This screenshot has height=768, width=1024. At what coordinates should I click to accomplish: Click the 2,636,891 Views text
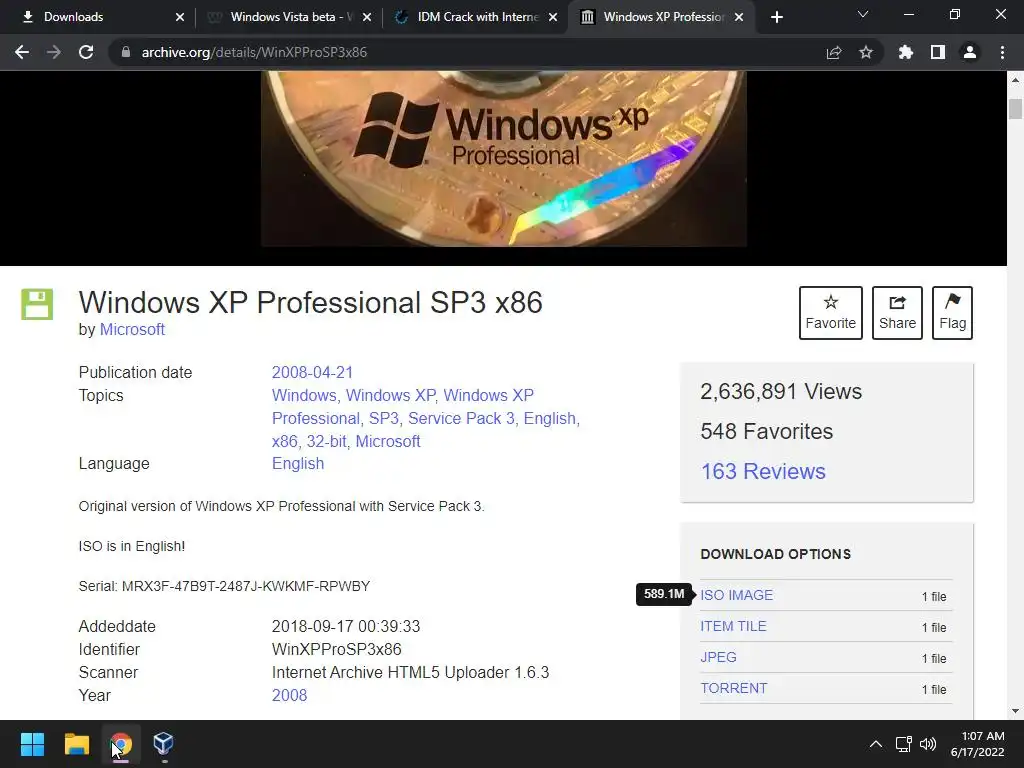(781, 391)
